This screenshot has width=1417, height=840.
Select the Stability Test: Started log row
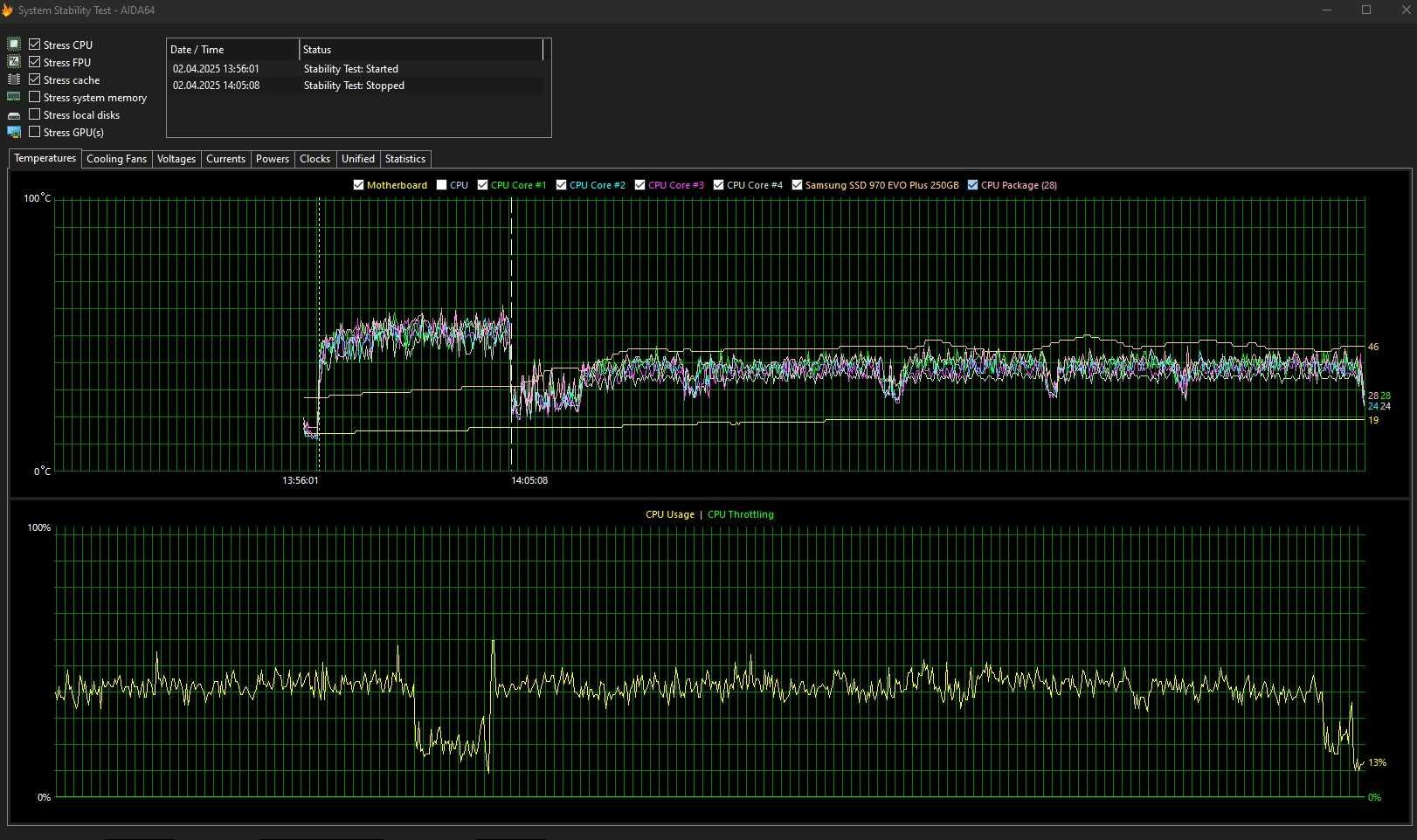356,68
